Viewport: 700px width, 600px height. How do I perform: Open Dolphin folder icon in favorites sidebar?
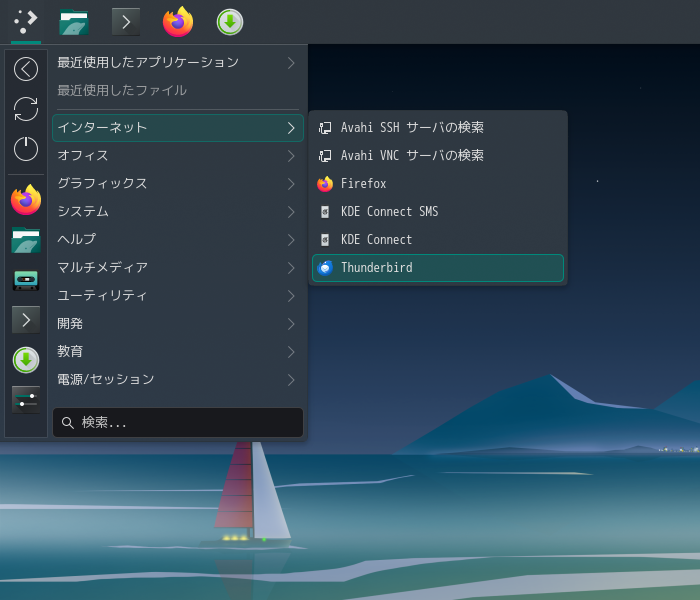[26, 240]
